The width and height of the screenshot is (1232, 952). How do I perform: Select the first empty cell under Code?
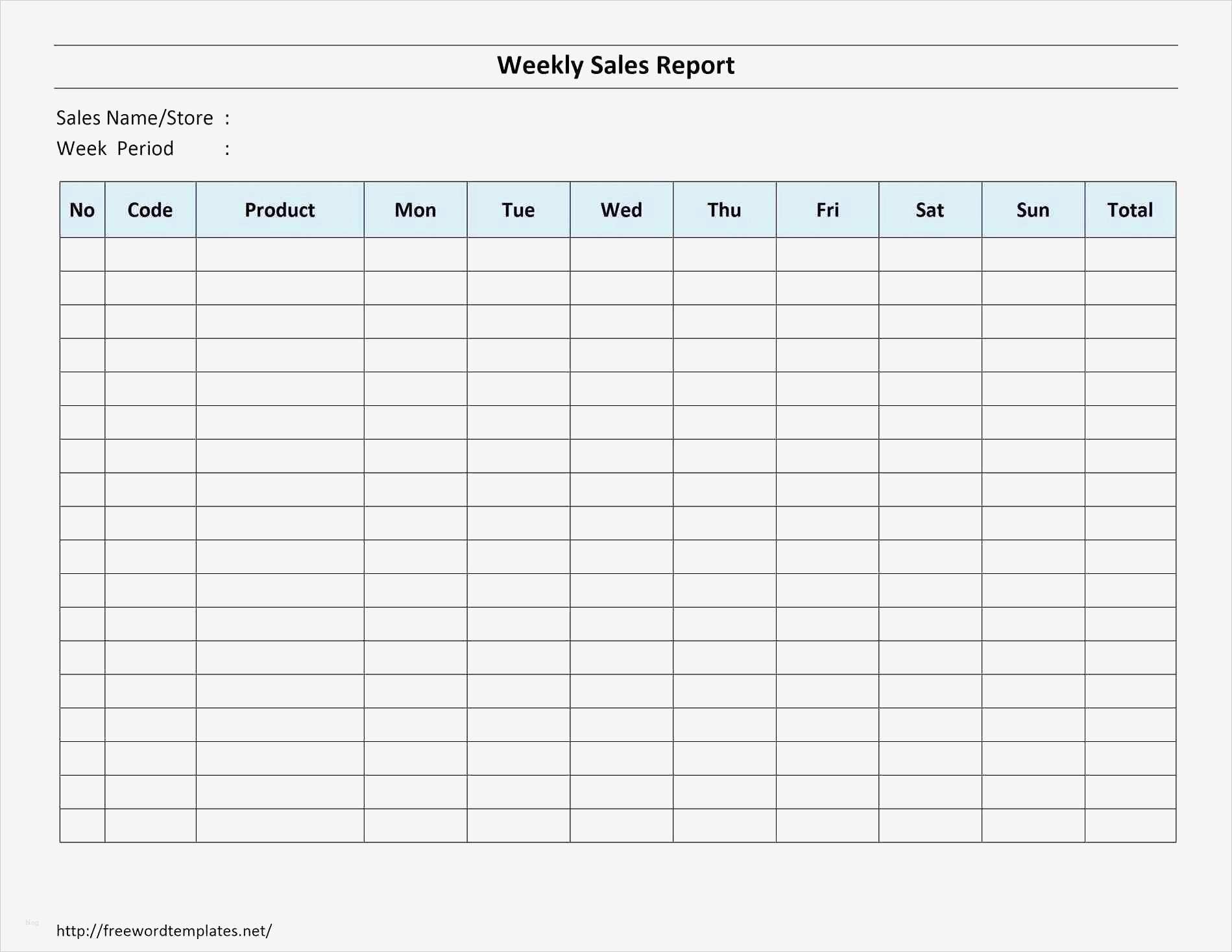[x=150, y=254]
